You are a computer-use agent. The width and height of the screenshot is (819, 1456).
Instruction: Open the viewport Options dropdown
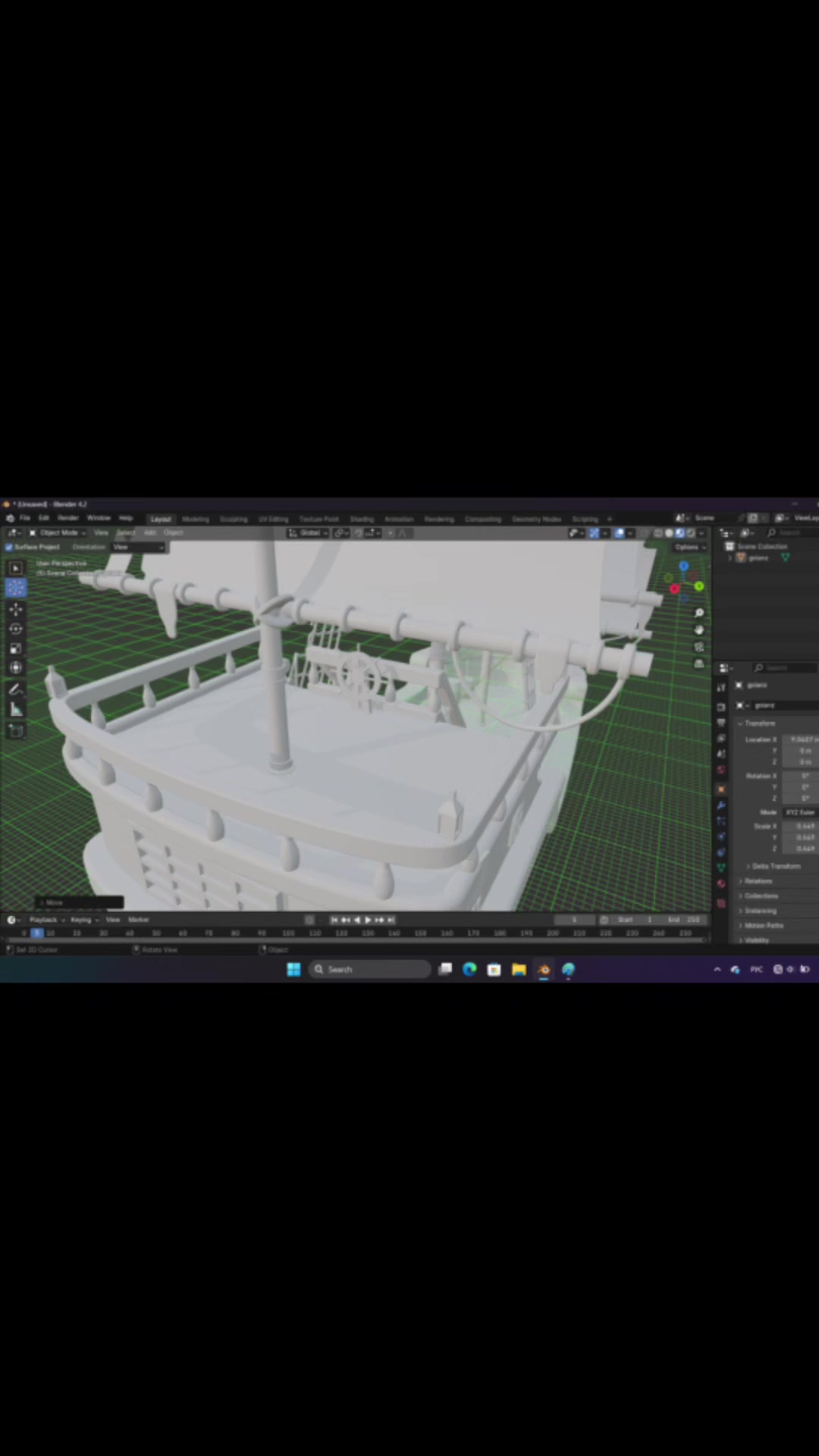point(690,548)
